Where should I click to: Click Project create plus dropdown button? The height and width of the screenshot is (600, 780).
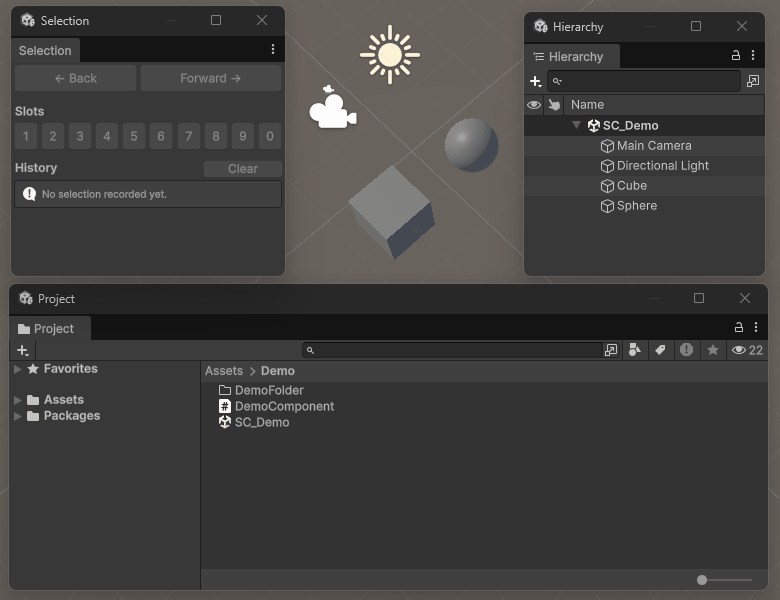(23, 350)
